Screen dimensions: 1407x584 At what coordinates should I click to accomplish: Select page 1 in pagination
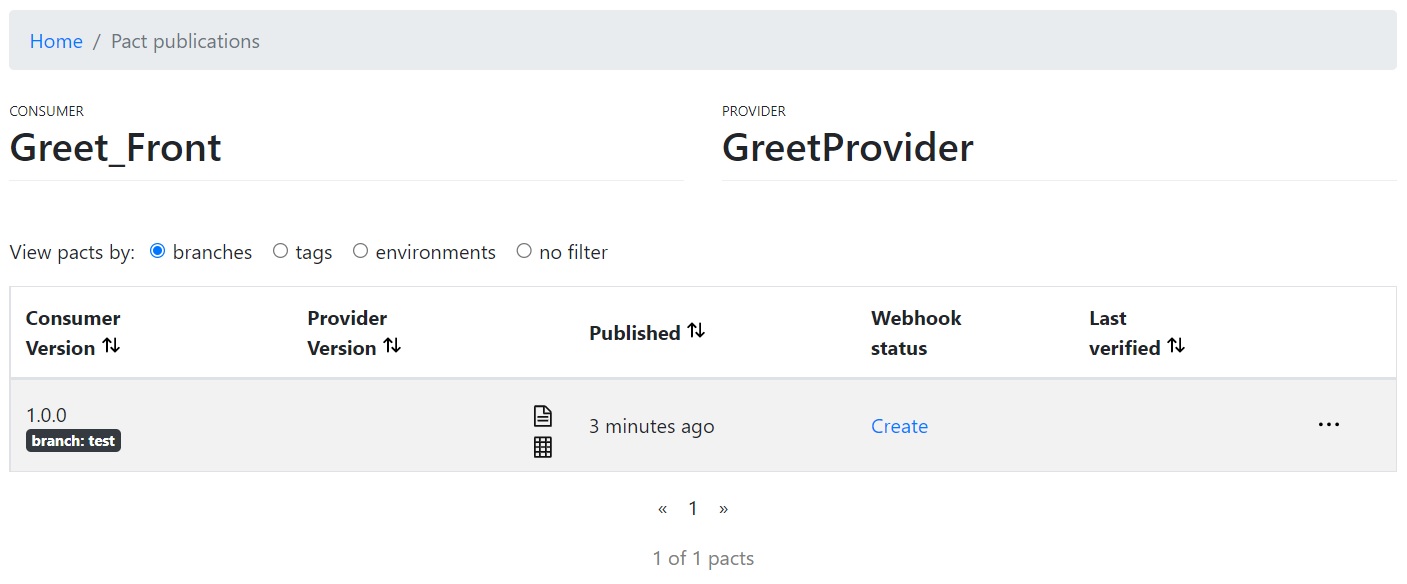coord(692,509)
